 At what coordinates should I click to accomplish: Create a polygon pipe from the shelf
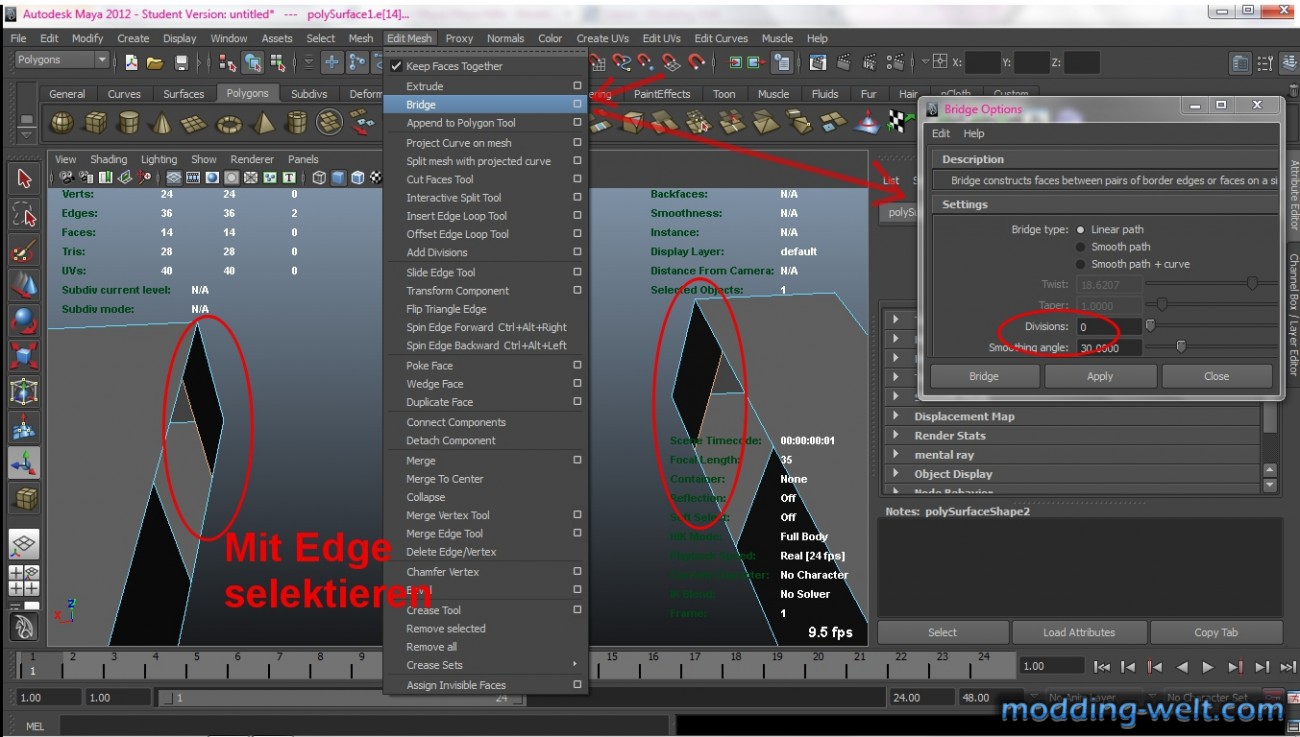tap(296, 123)
